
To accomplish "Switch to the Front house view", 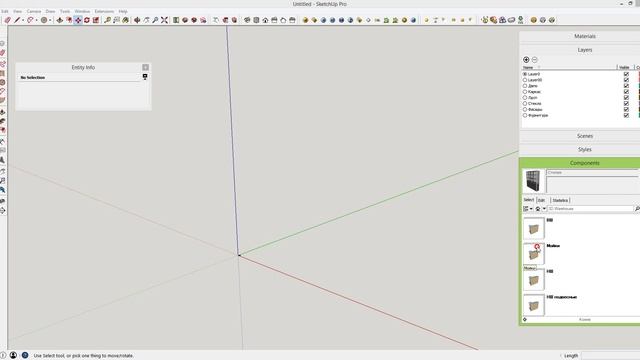I will [265, 20].
